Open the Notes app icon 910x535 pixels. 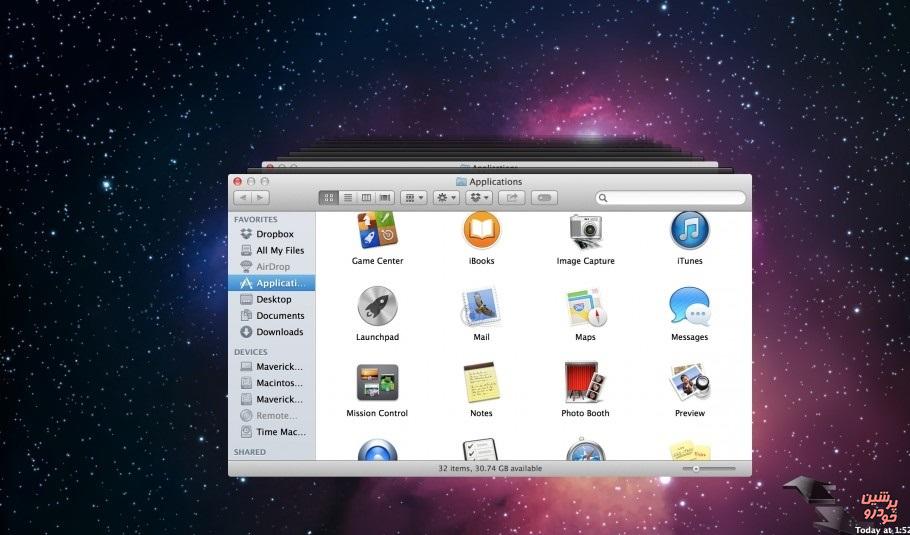click(x=481, y=383)
